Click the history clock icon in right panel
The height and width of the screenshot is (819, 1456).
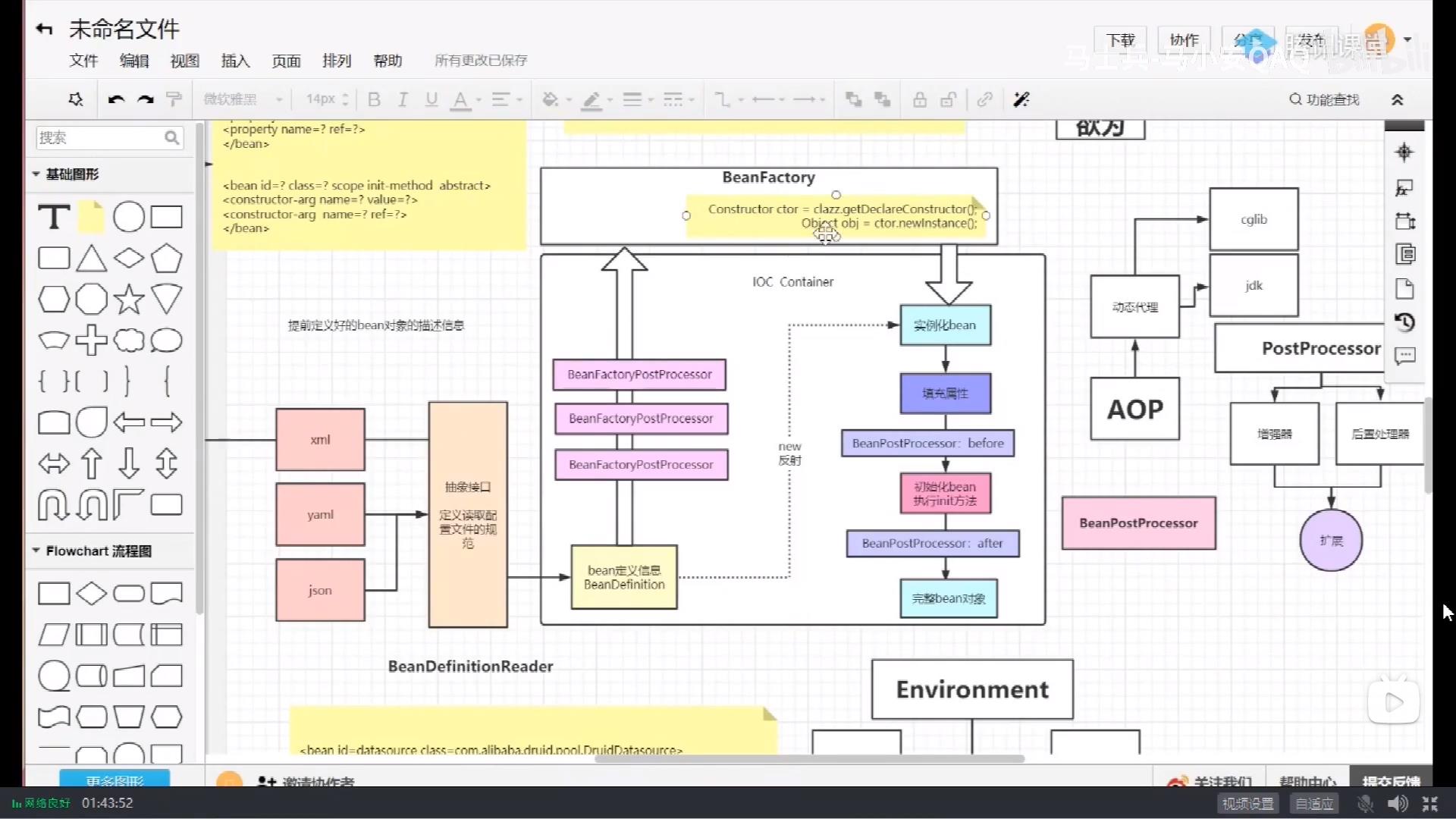click(1404, 322)
